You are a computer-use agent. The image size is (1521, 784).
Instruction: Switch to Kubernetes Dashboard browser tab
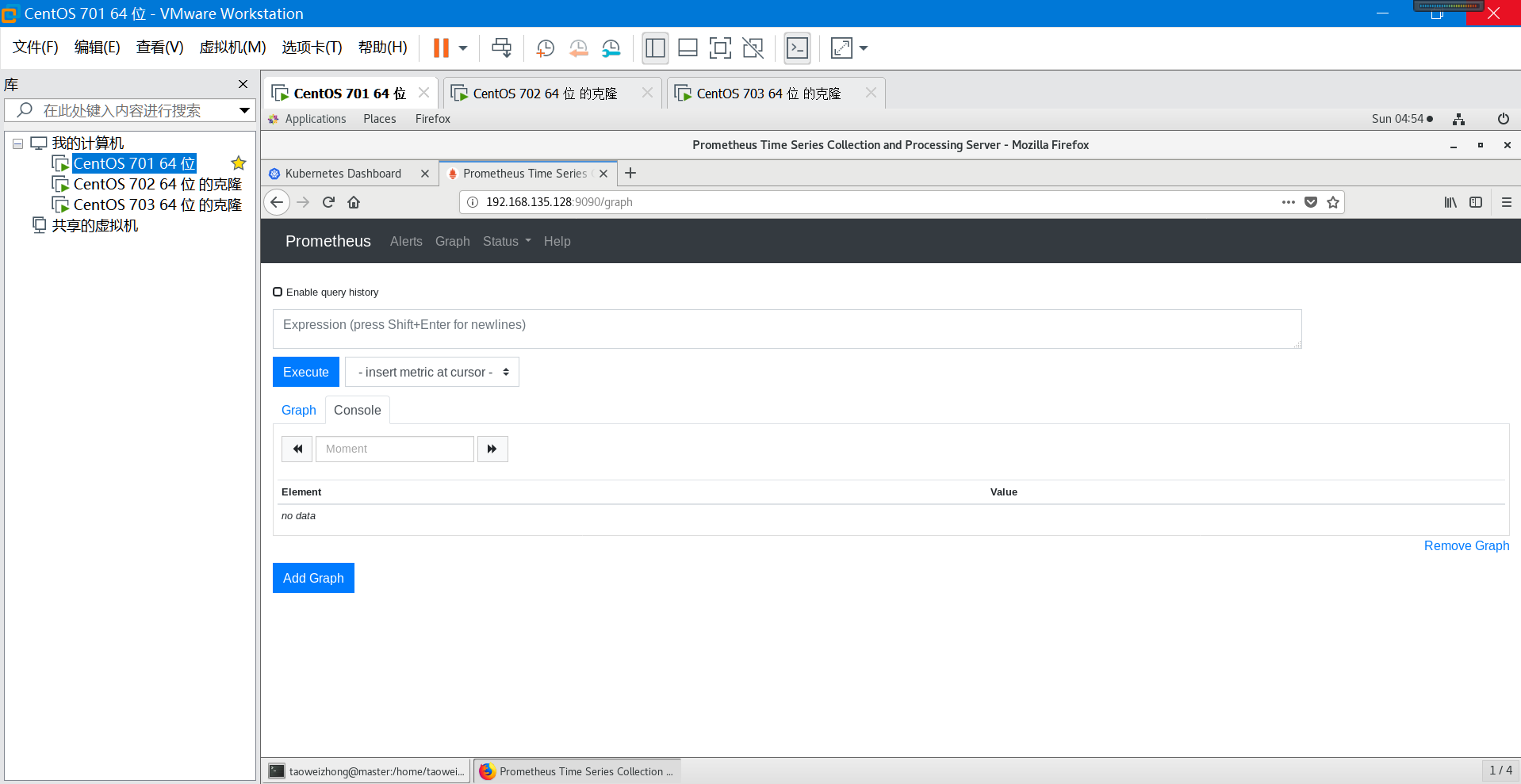tap(343, 174)
